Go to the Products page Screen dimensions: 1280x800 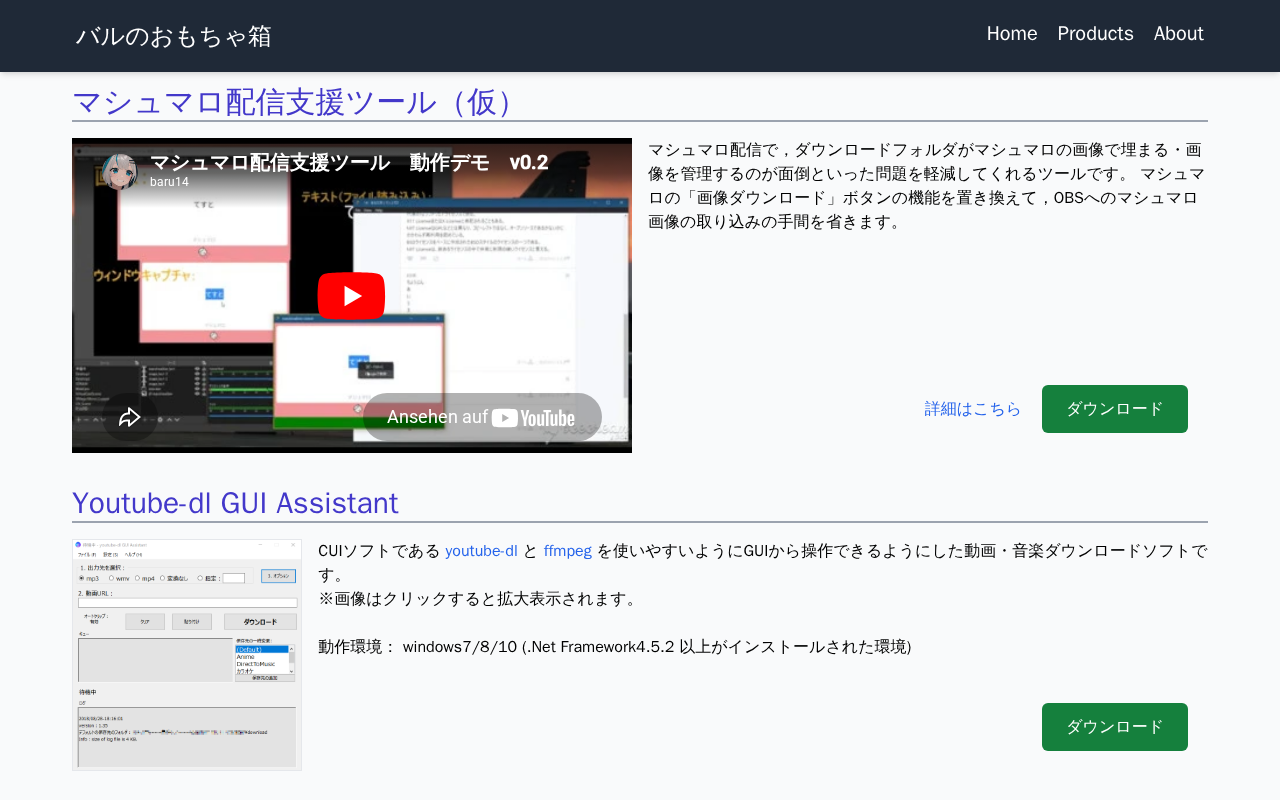[1095, 34]
